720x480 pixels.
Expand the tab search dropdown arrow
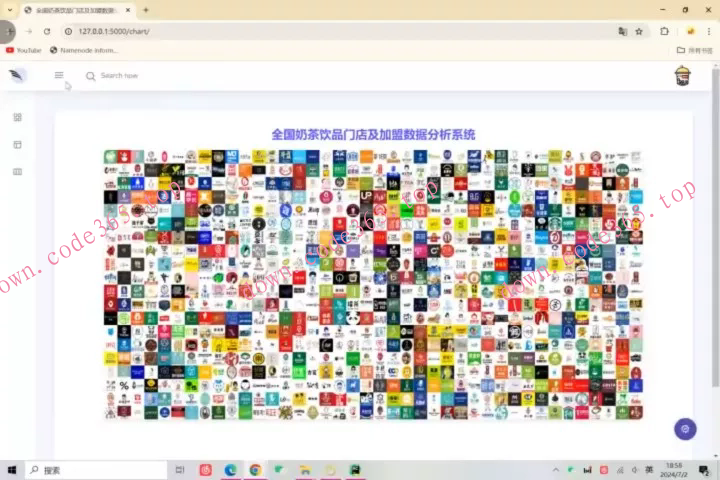tap(10, 10)
